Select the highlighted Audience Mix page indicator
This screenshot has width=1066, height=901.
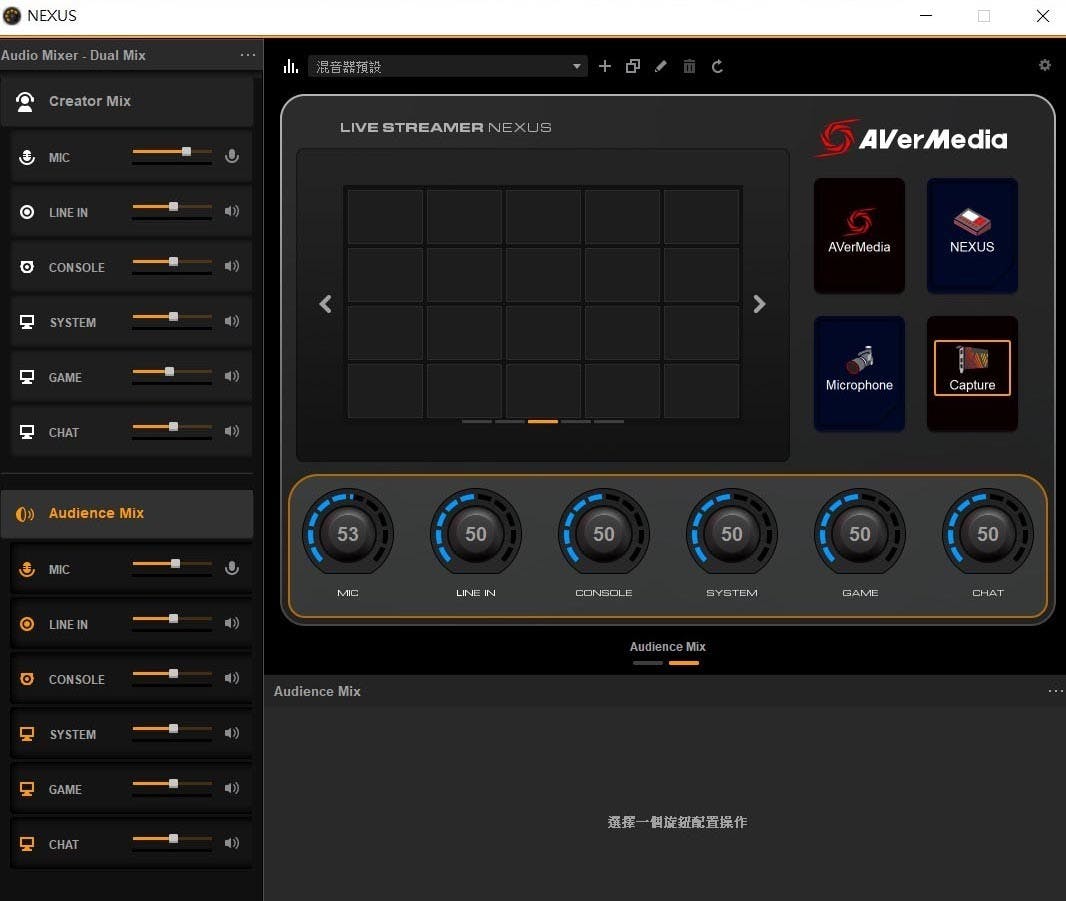pos(684,662)
